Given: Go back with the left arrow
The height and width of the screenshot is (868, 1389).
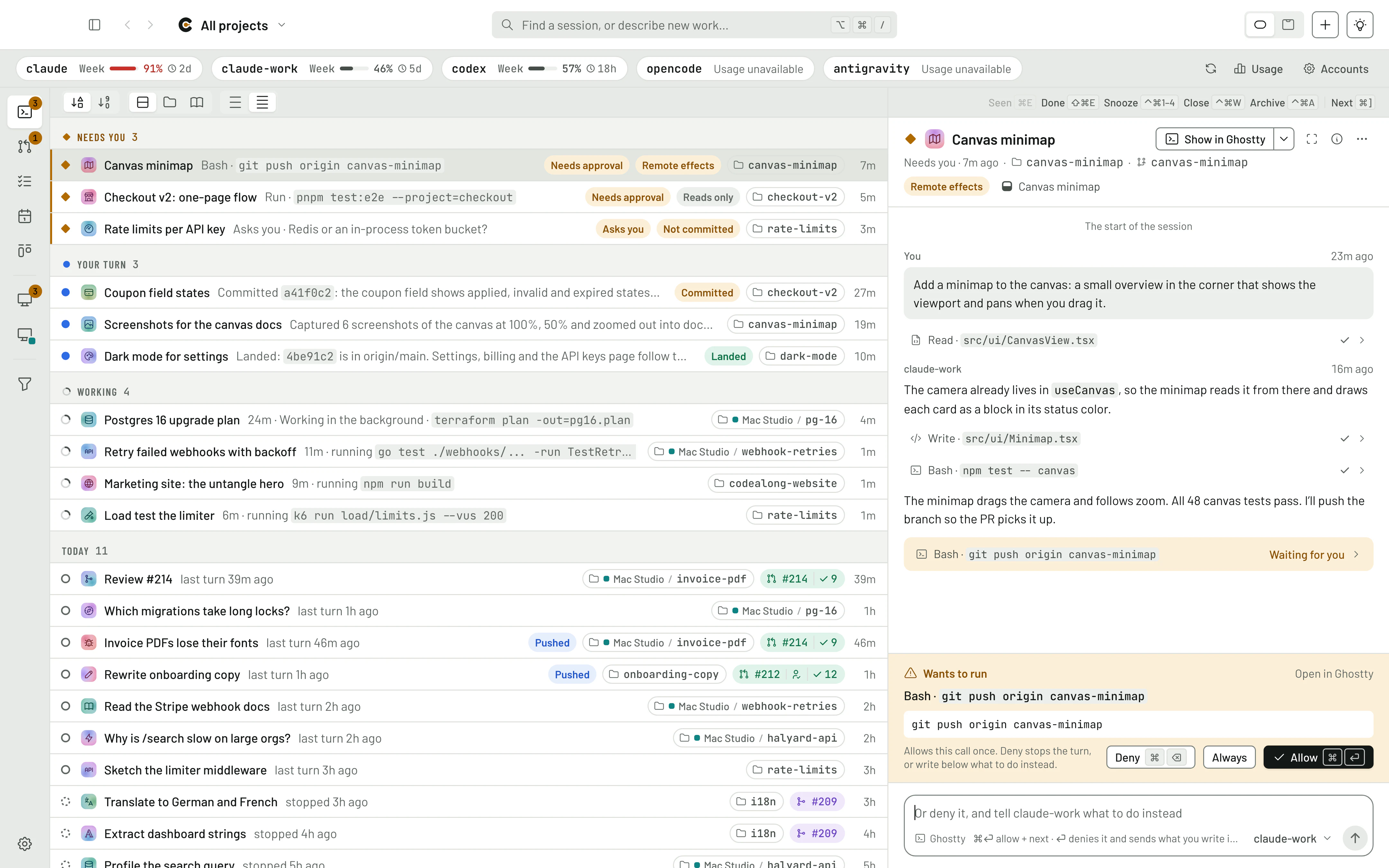Looking at the screenshot, I should [127, 25].
